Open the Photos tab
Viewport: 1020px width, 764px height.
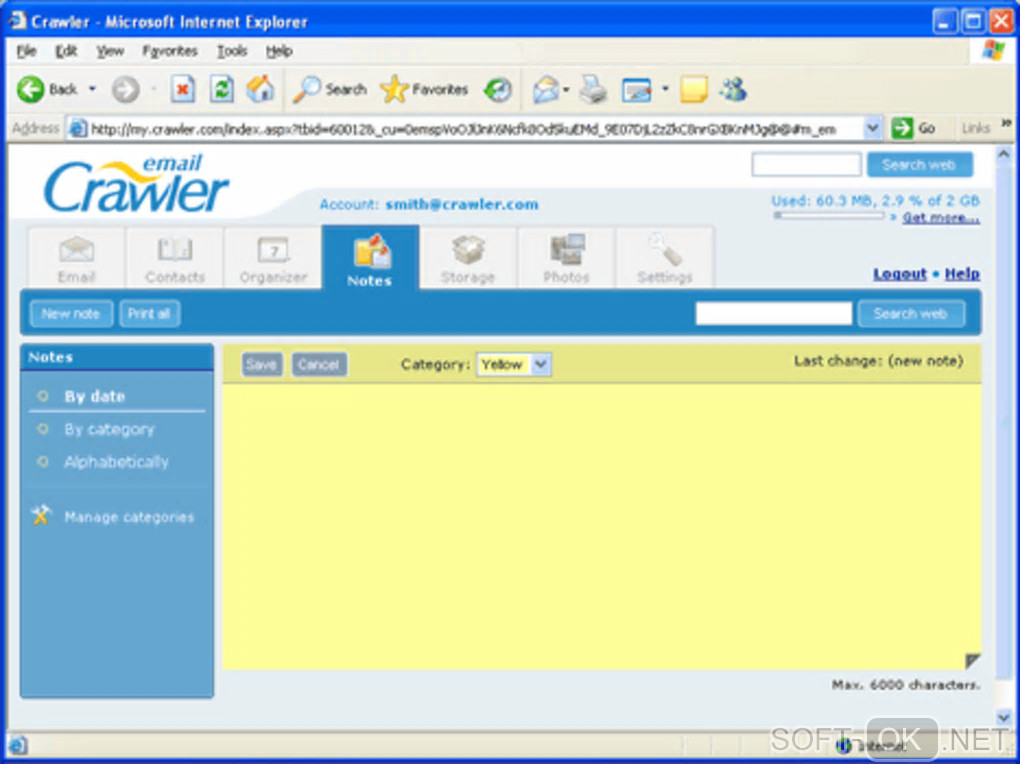click(x=567, y=259)
